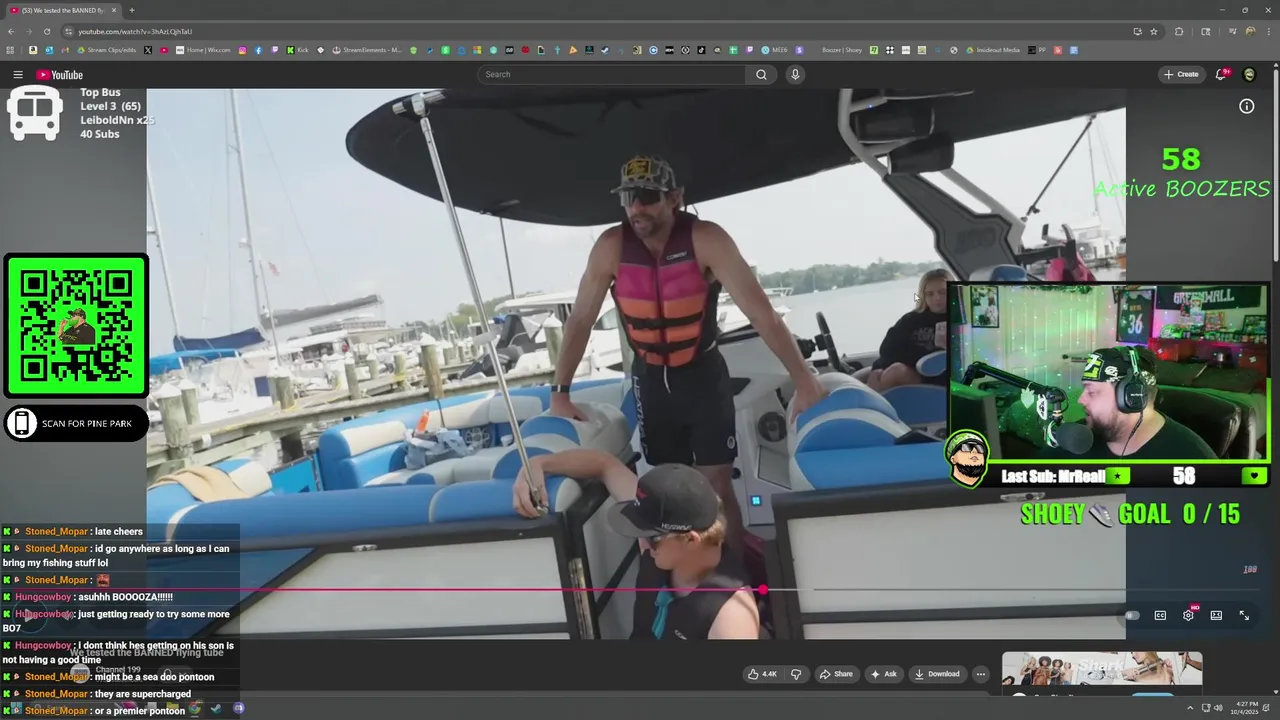Open the MEE6 bookmark
The image size is (1280, 720).
(x=775, y=50)
